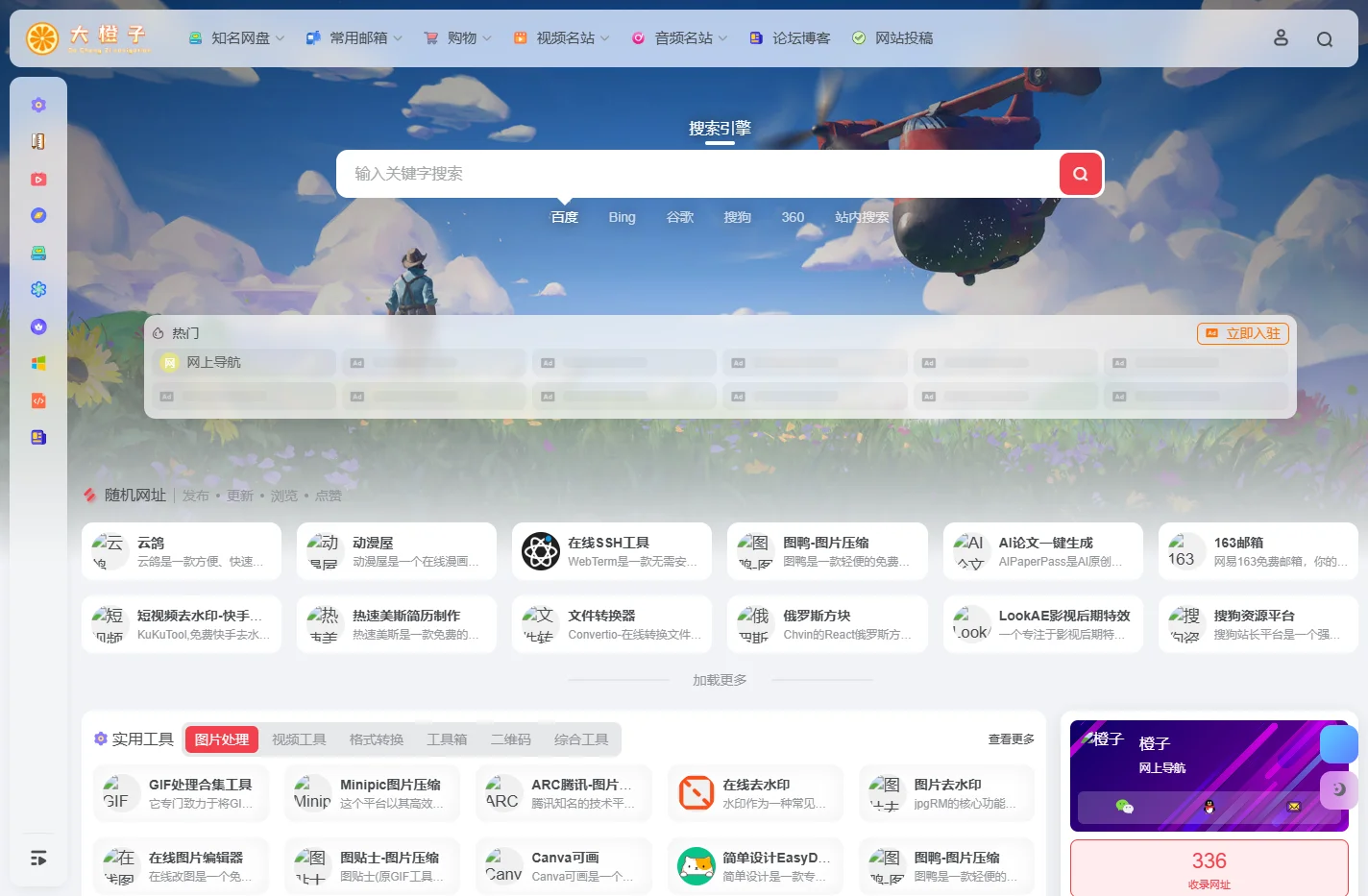The width and height of the screenshot is (1368, 896).
Task: Expand the 购物 dropdown menu
Action: point(458,38)
